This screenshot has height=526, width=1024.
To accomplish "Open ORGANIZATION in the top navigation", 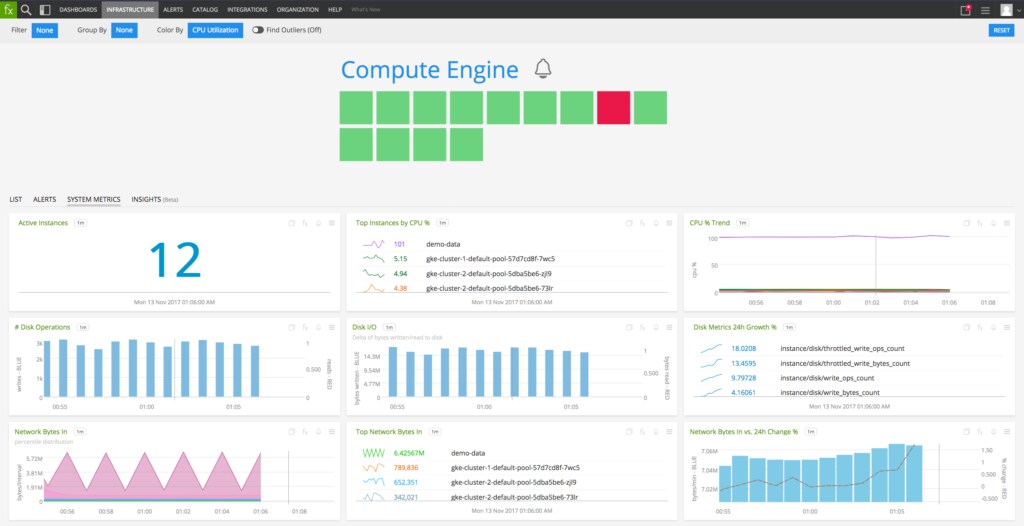I will point(298,10).
